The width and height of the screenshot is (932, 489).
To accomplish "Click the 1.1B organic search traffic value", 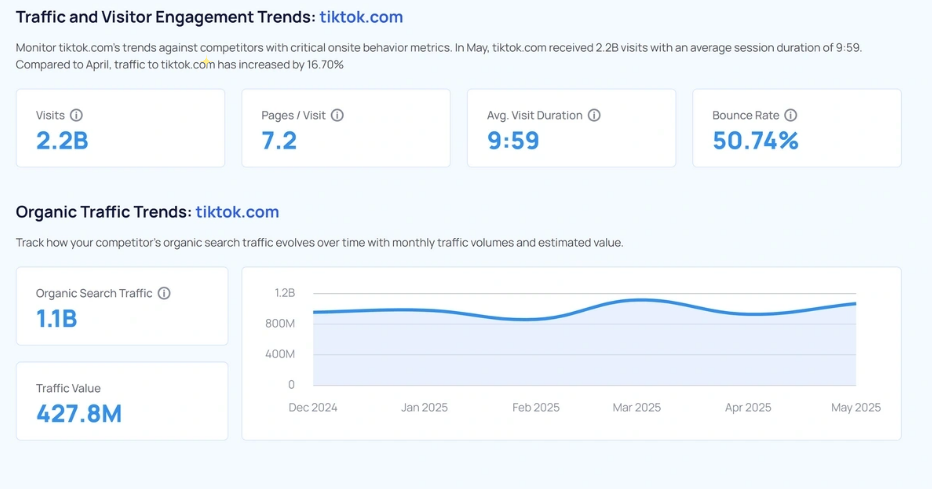I will coord(57,319).
